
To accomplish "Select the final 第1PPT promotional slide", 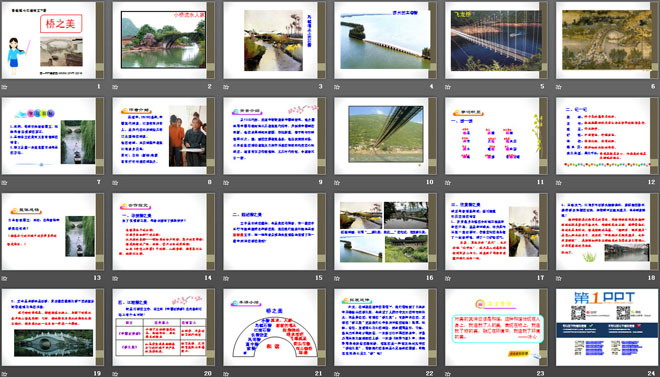I will pyautogui.click(x=607, y=327).
